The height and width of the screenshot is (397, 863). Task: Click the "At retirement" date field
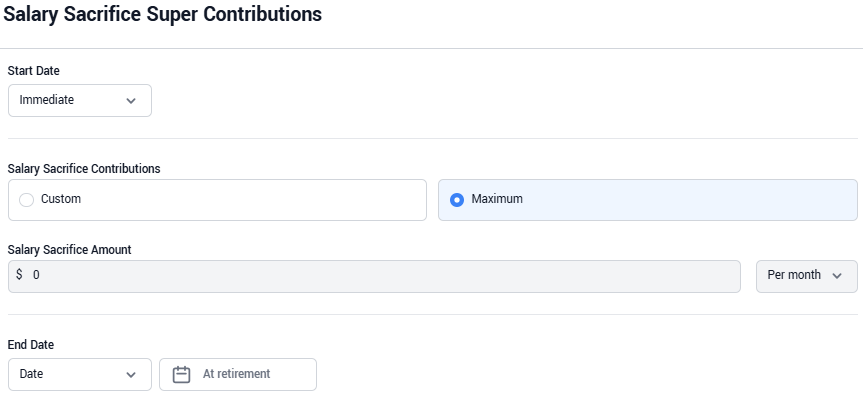tap(238, 374)
